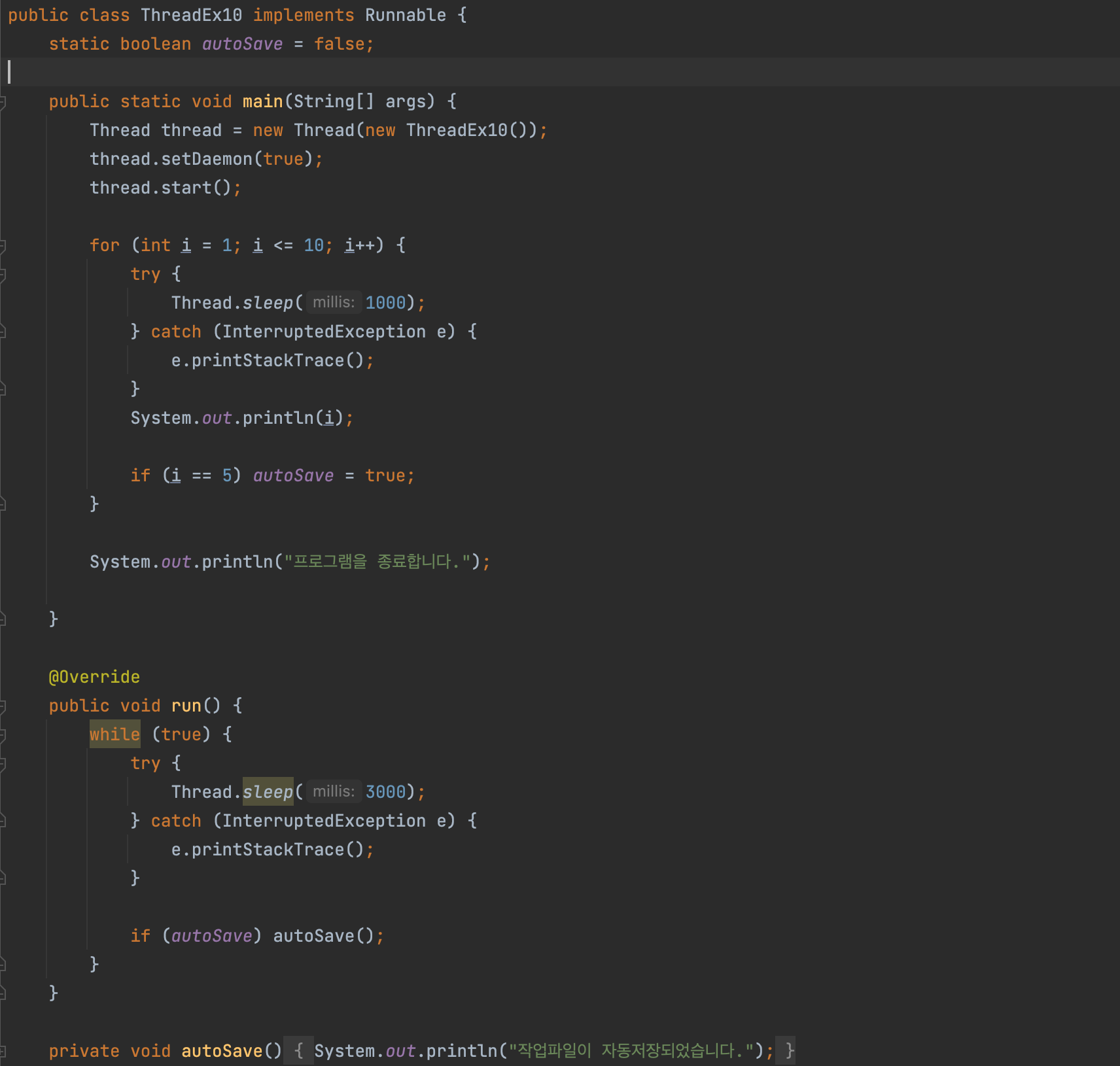Click autoSave in the static boolean declaration
Viewport: 1120px width, 1066px height.
pos(242,44)
